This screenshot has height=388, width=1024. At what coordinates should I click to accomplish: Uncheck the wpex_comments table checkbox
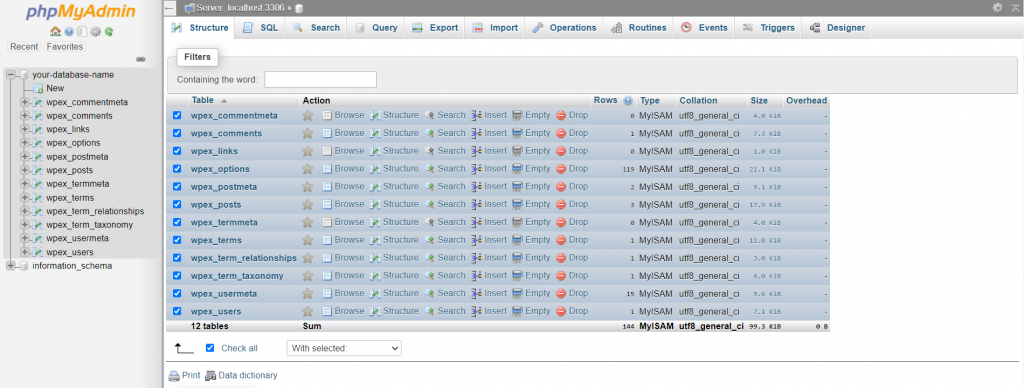click(177, 133)
